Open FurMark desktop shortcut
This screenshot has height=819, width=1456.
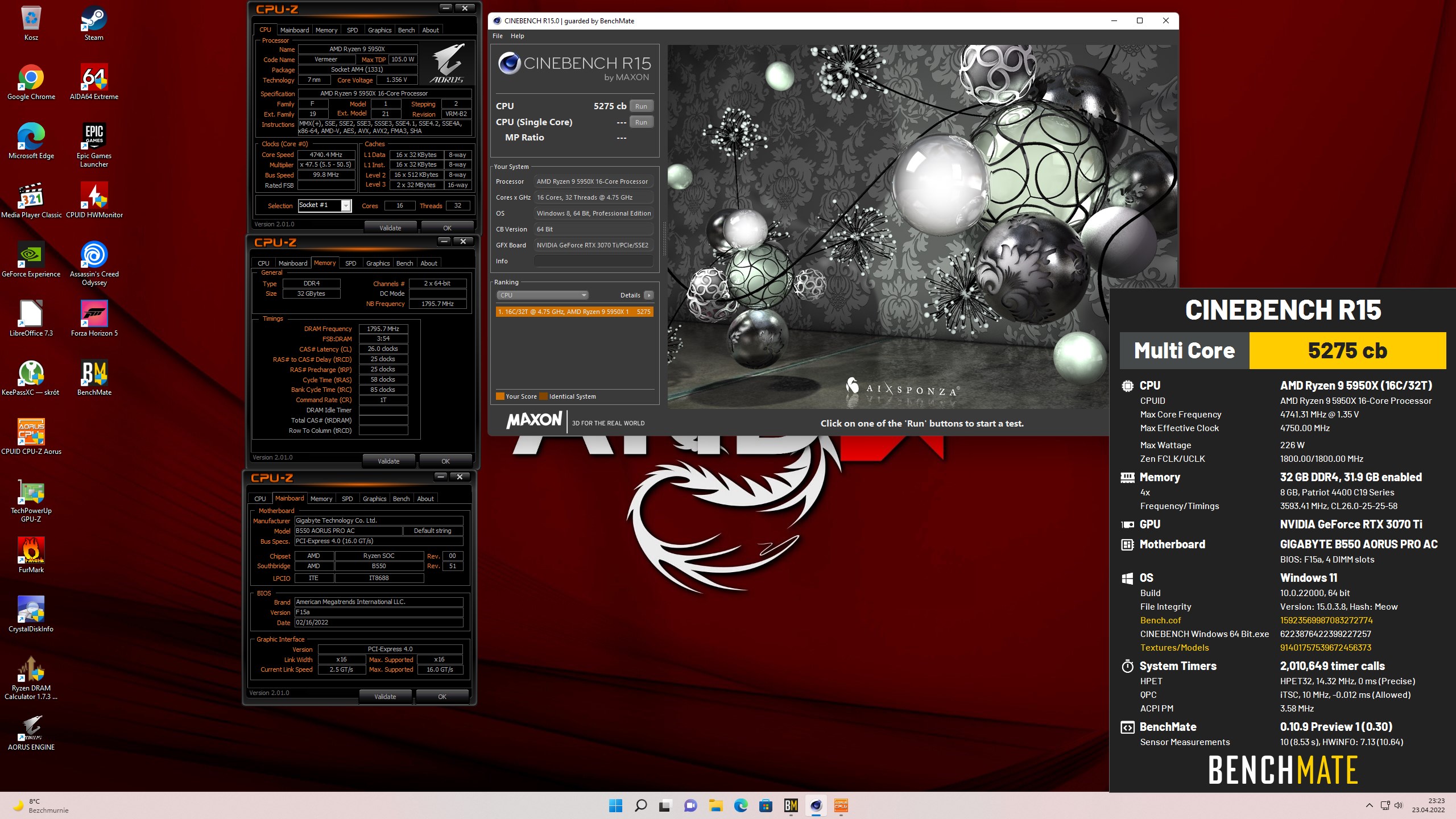point(31,555)
